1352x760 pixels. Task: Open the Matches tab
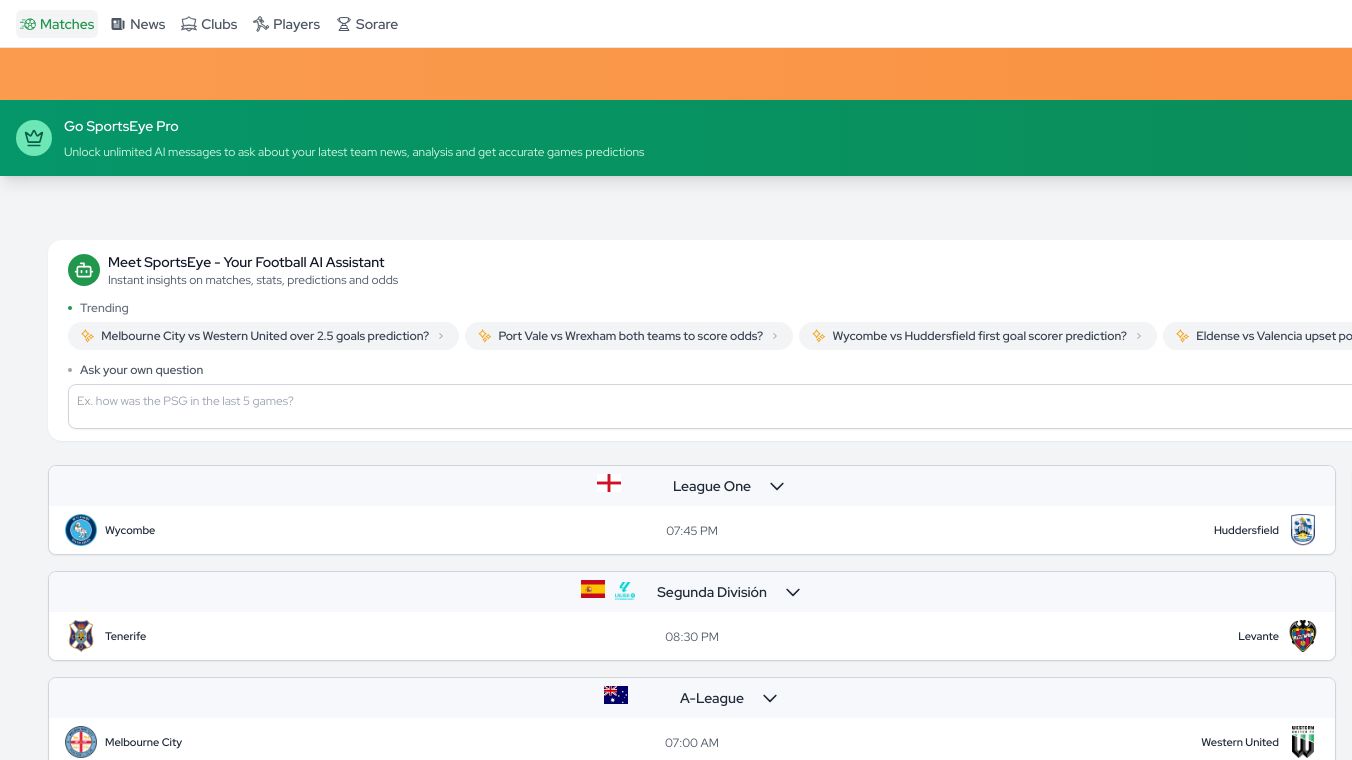(x=57, y=24)
